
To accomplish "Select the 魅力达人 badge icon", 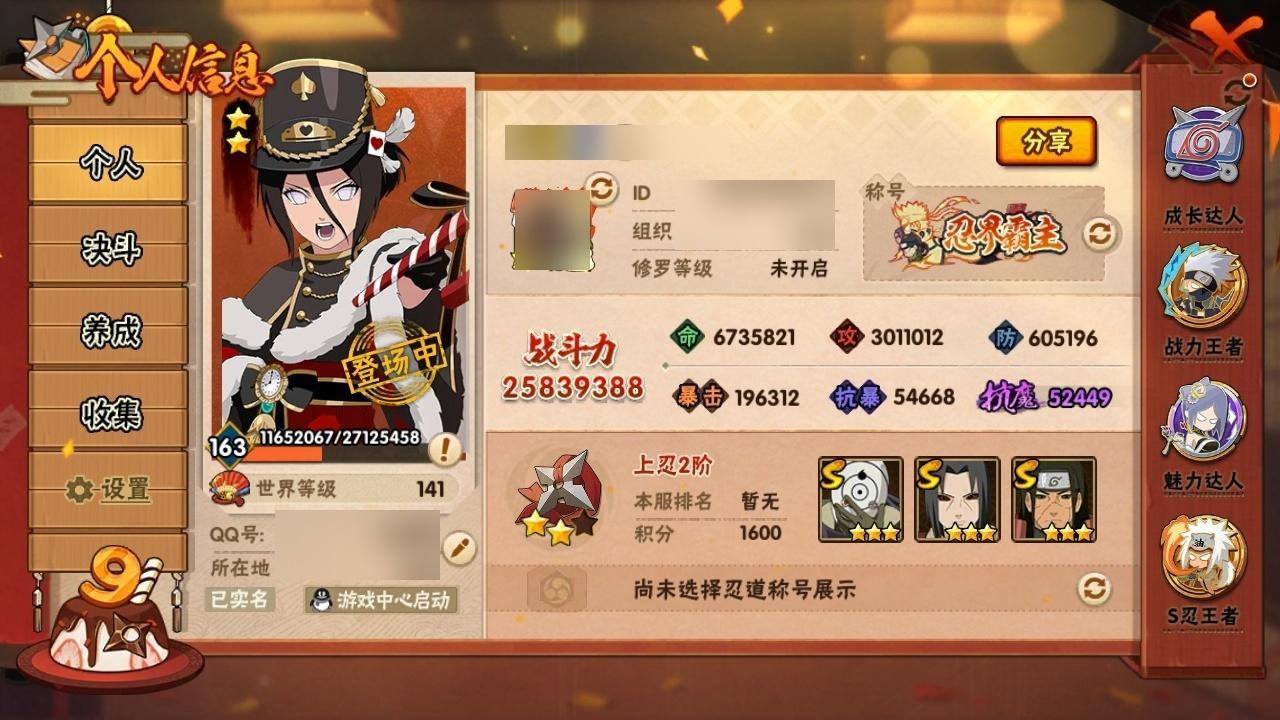I will pyautogui.click(x=1203, y=419).
